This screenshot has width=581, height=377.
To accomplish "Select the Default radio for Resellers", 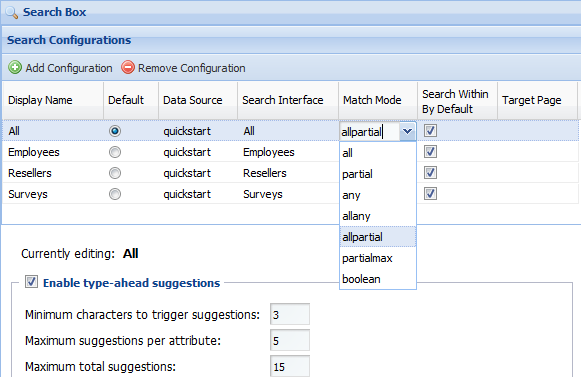I will pos(115,173).
